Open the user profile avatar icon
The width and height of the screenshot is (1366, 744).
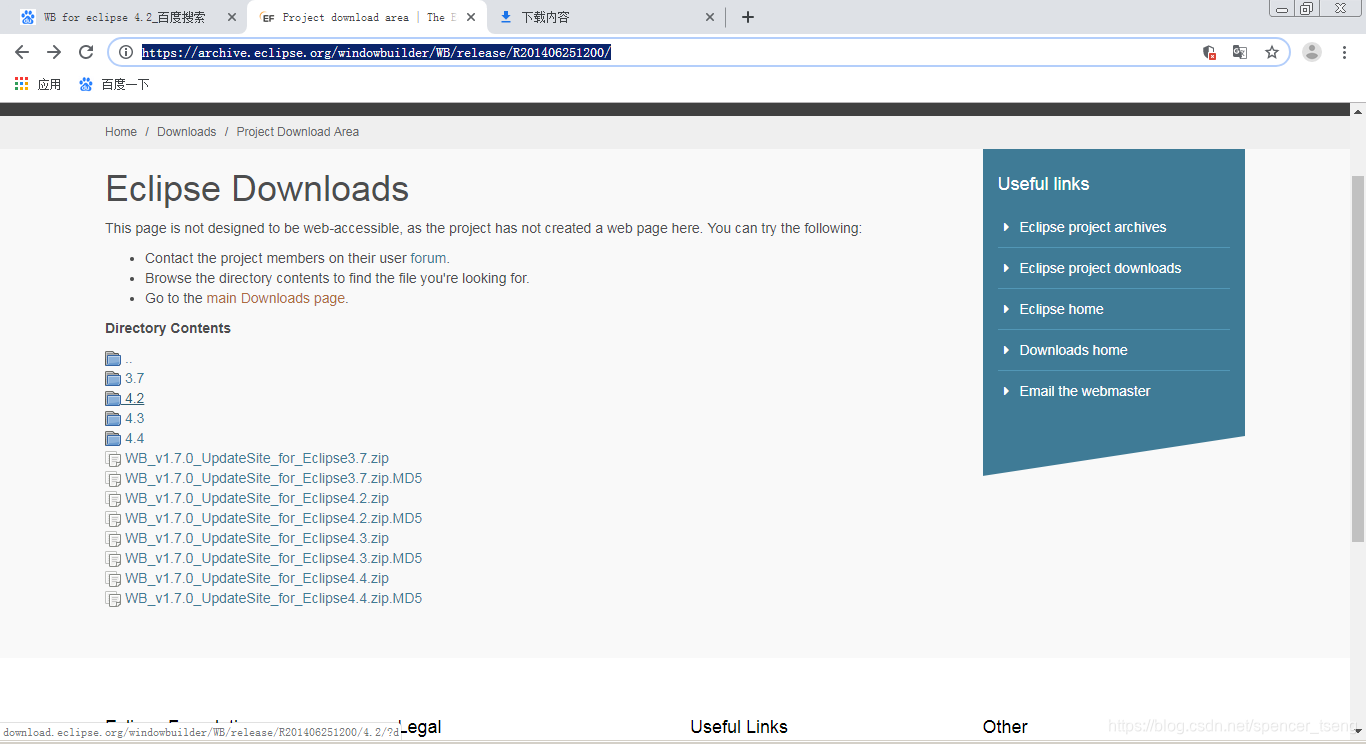pyautogui.click(x=1312, y=52)
